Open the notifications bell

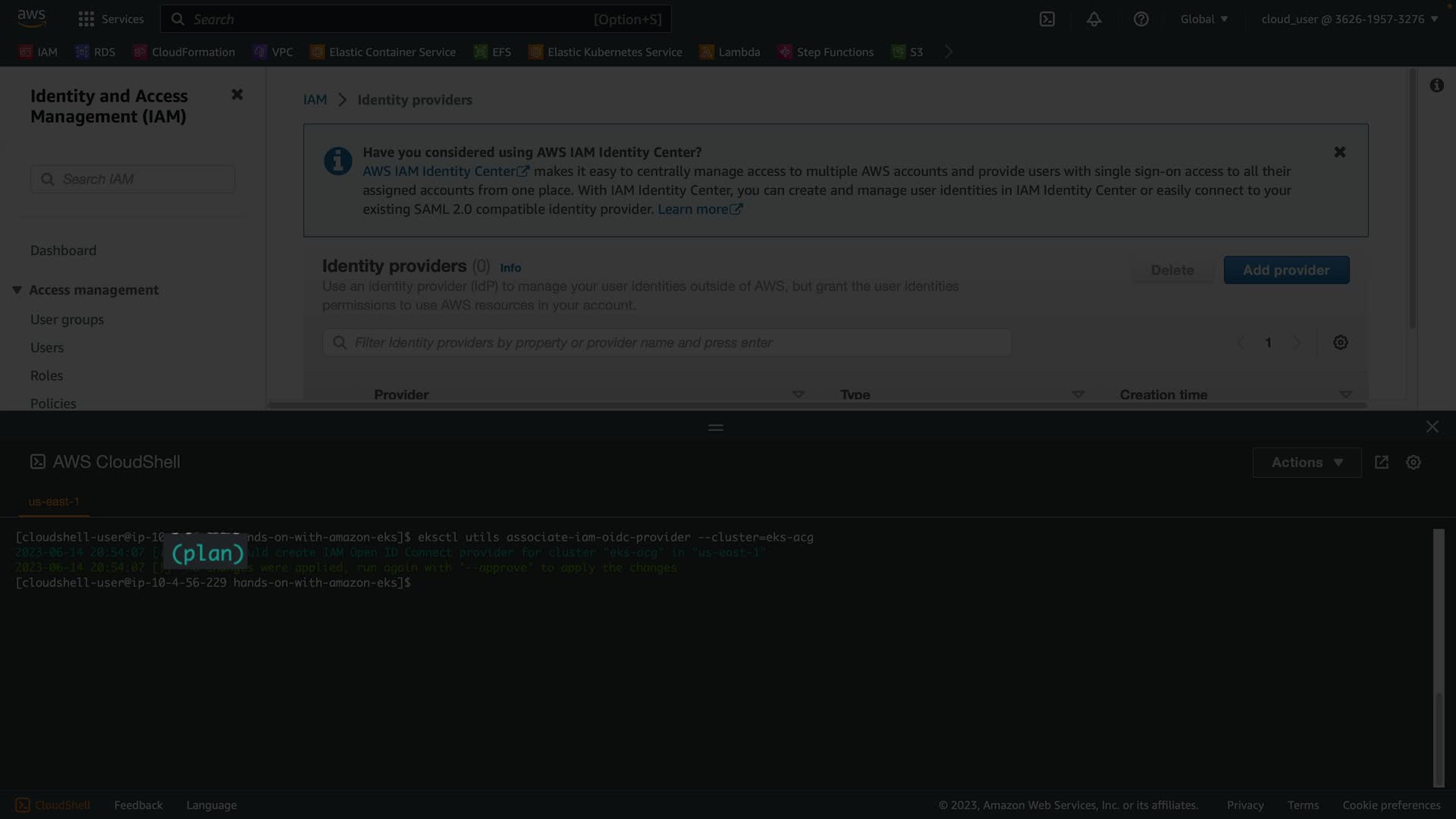pyautogui.click(x=1094, y=19)
